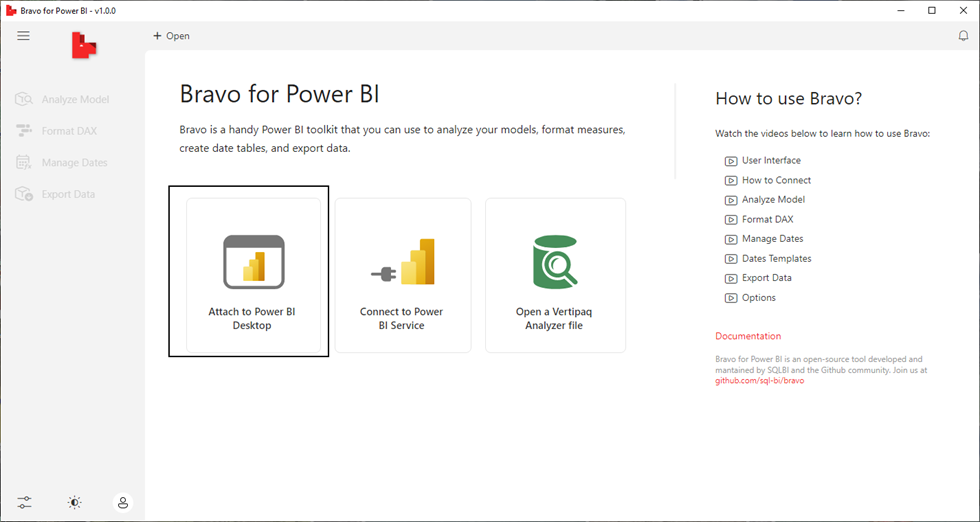Click the Analyze Model video icon
Screen dimensions: 980x522
pyautogui.click(x=731, y=200)
